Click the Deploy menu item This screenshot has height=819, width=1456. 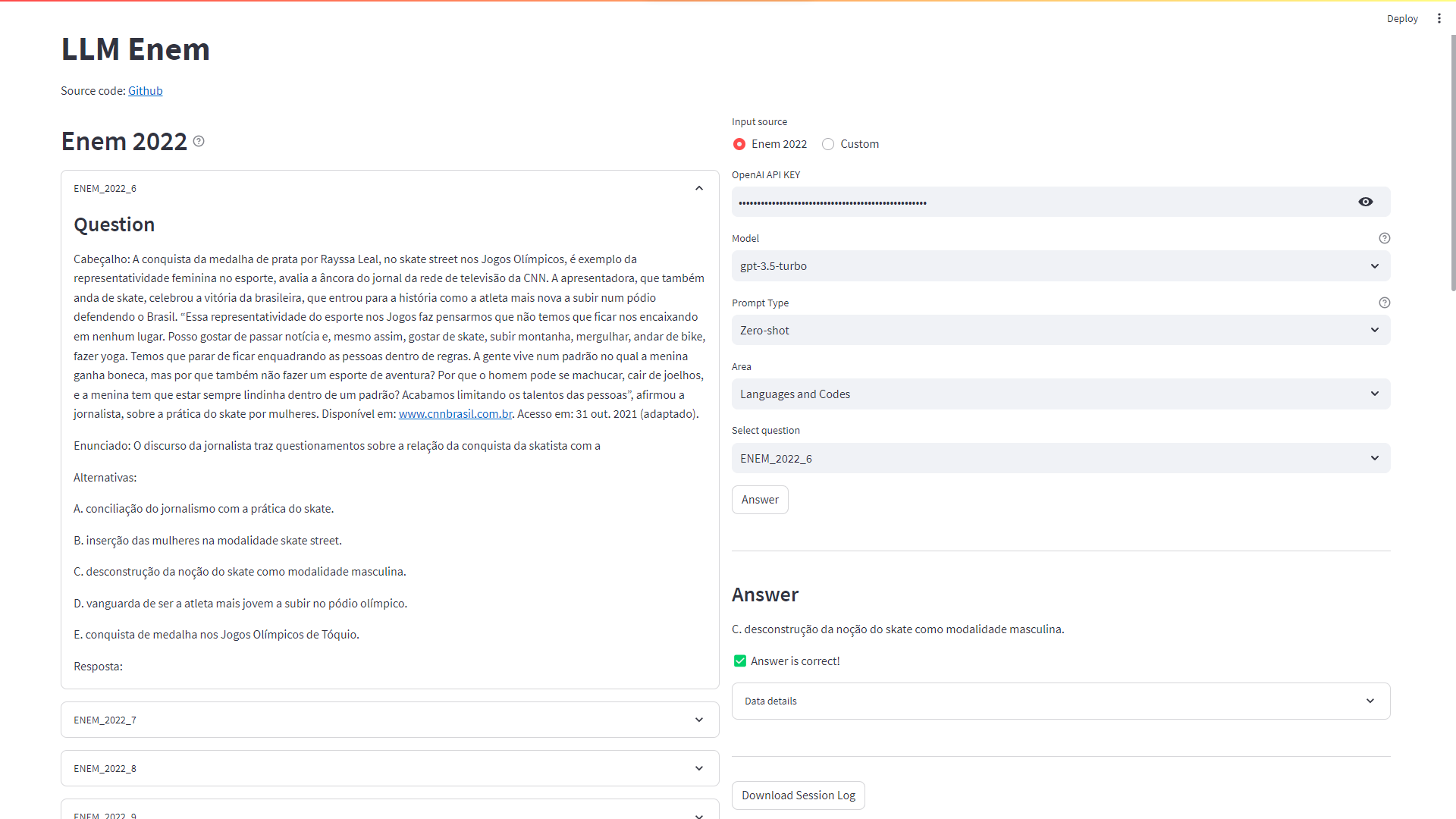(1401, 19)
